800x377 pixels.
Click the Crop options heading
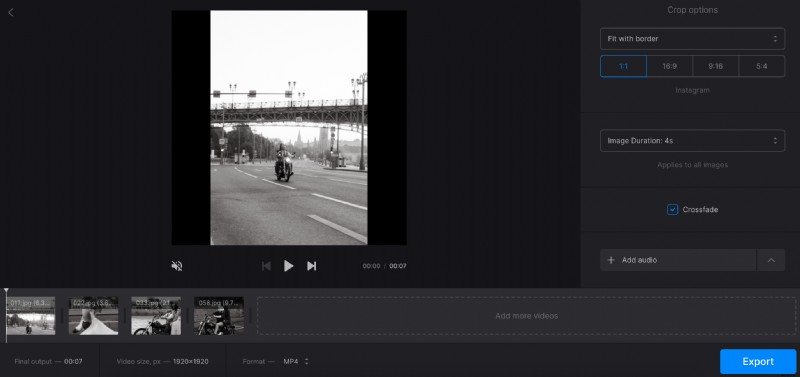(x=692, y=10)
